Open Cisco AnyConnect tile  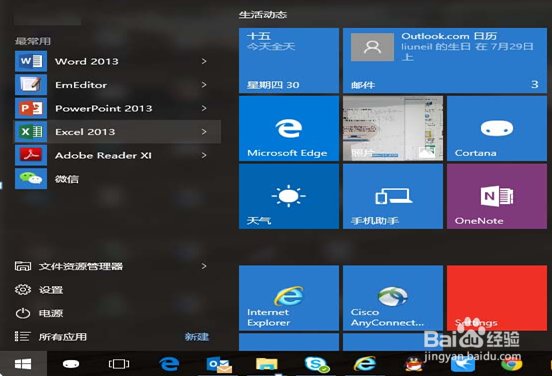[393, 298]
